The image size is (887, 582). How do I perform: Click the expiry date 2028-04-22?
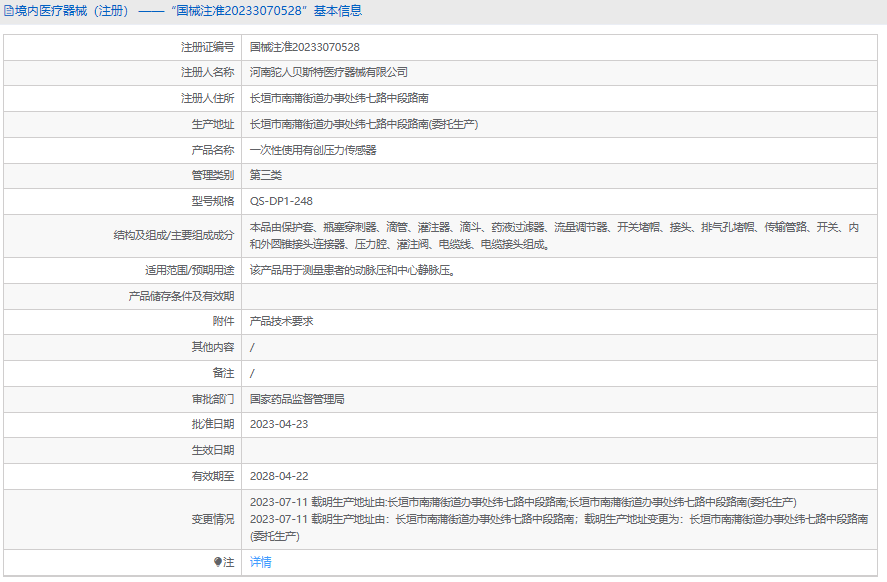click(x=279, y=477)
